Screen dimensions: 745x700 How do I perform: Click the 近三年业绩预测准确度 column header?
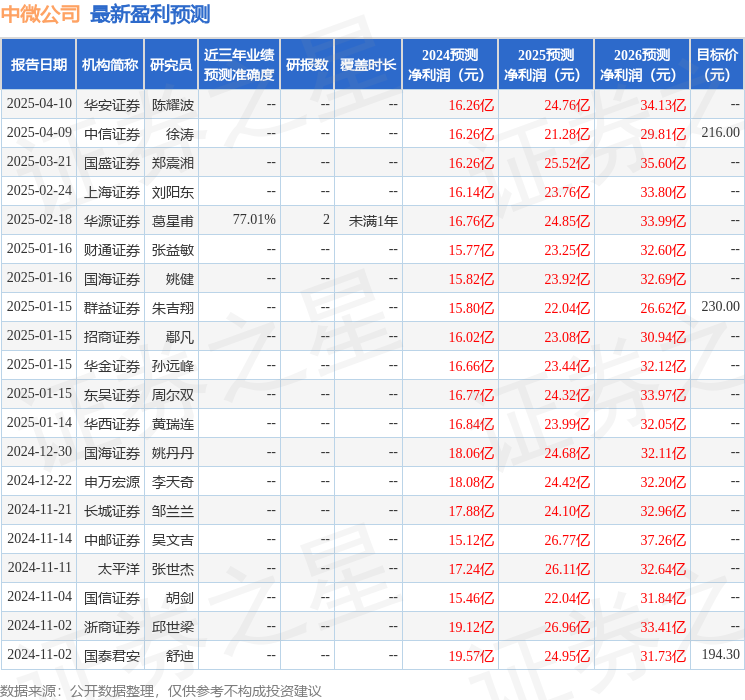239,65
